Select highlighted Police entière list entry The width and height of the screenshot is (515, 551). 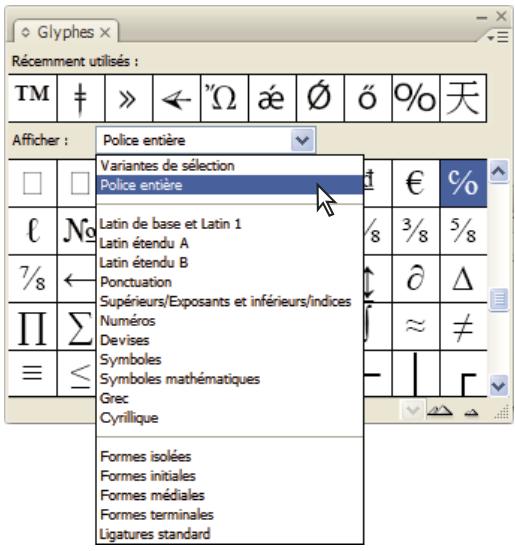tap(230, 185)
